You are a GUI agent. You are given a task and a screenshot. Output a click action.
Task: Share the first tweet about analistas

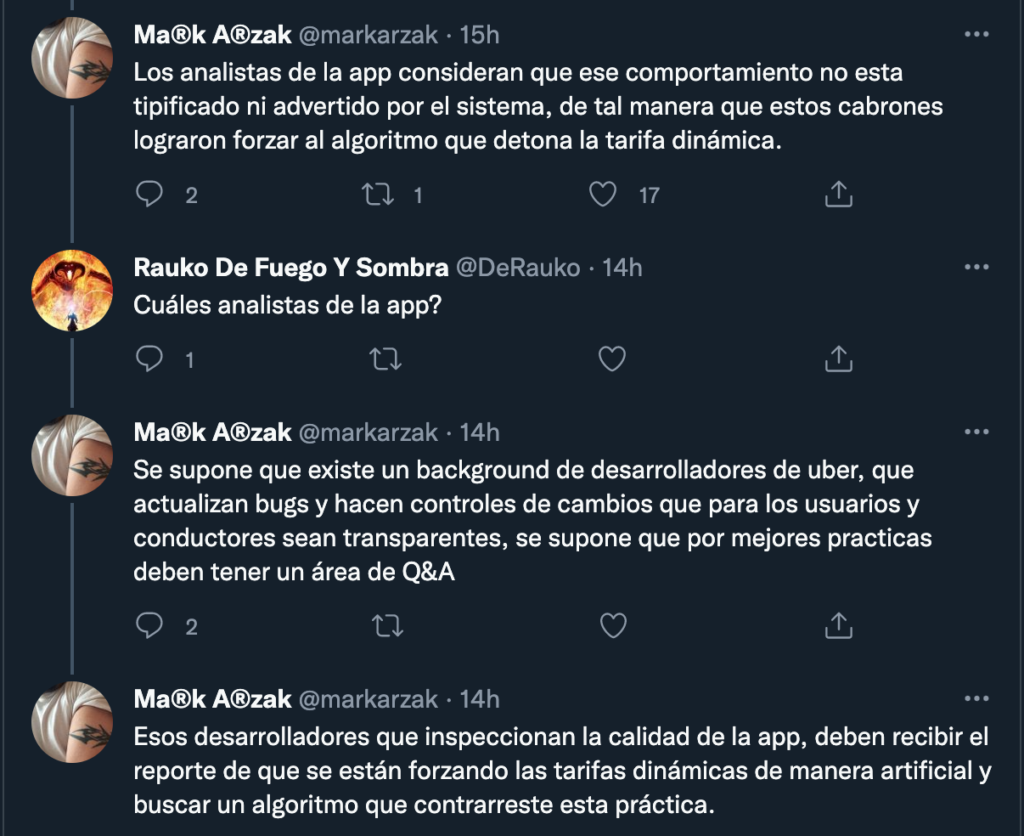point(838,195)
